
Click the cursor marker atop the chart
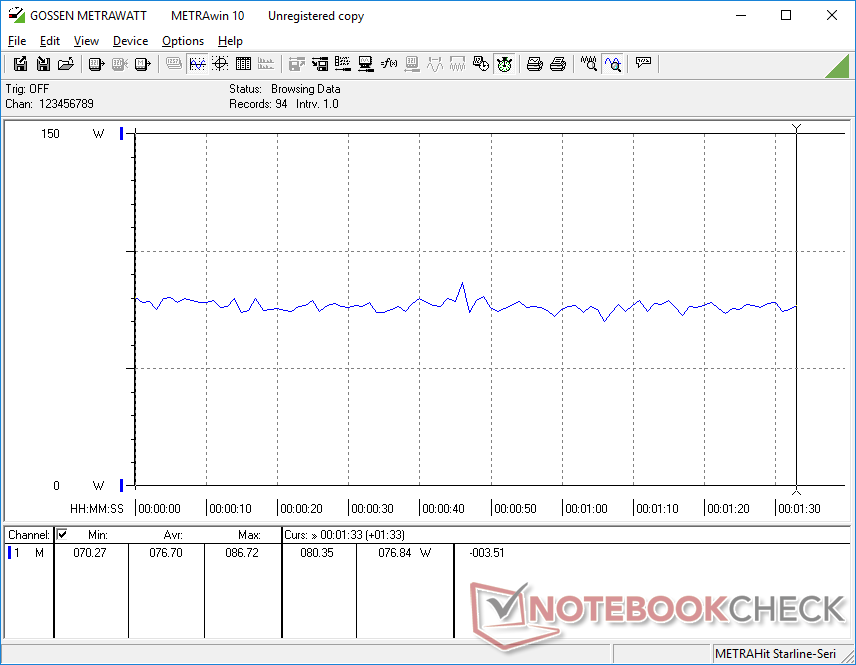796,128
